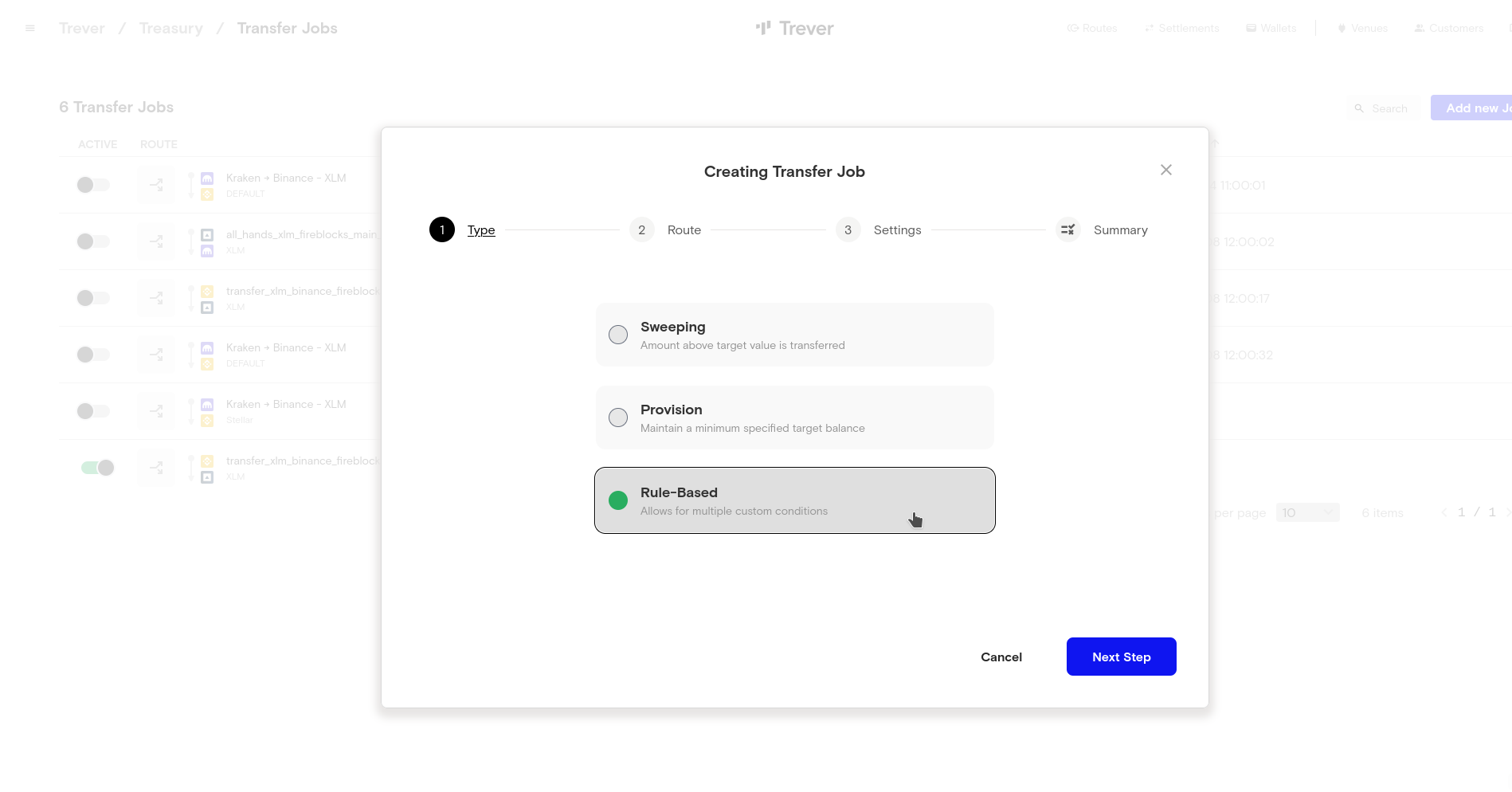Viewport: 1512px width, 792px height.
Task: Click step 1 Type circle
Action: (442, 229)
